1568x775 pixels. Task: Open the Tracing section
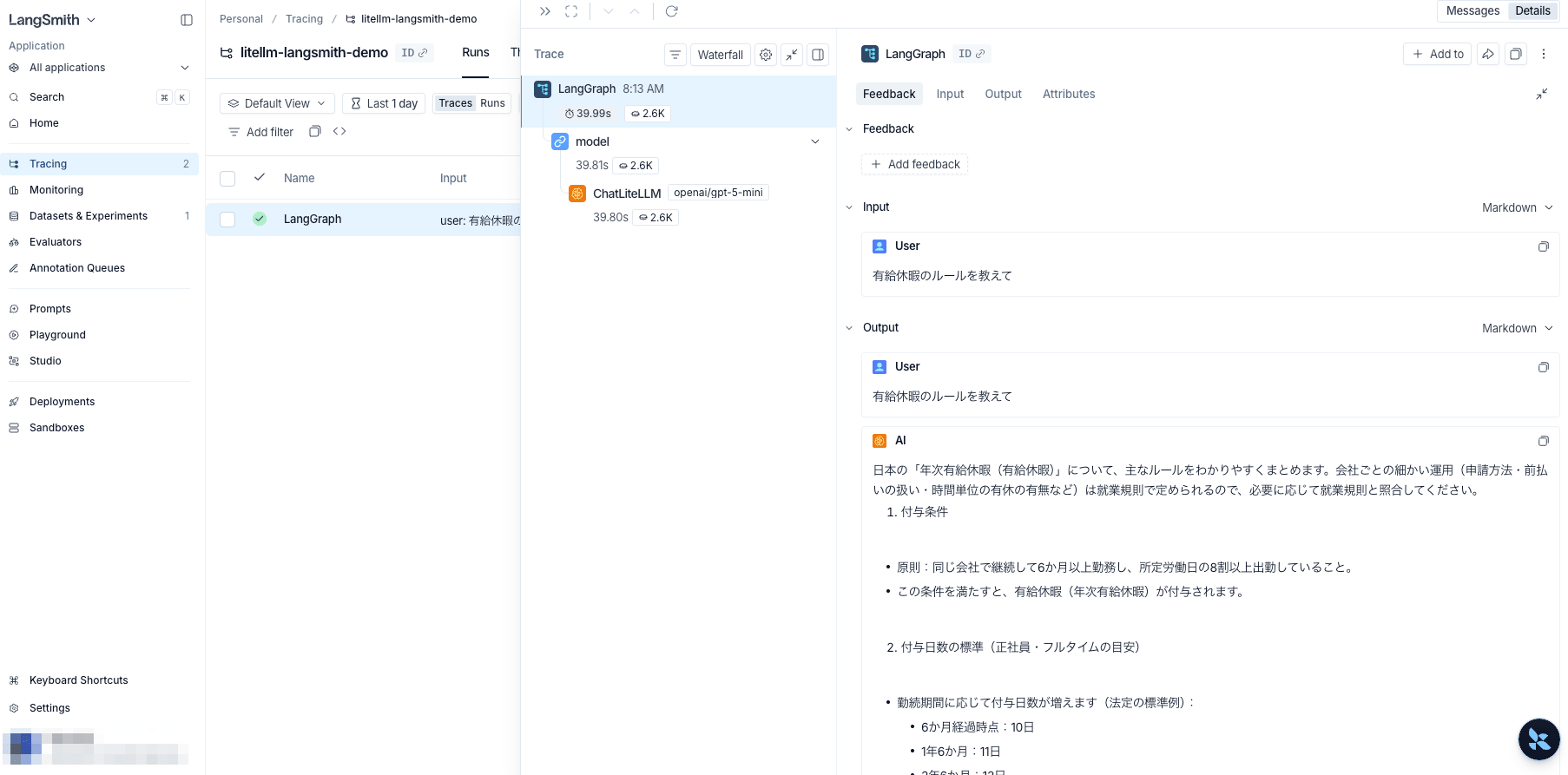99,164
